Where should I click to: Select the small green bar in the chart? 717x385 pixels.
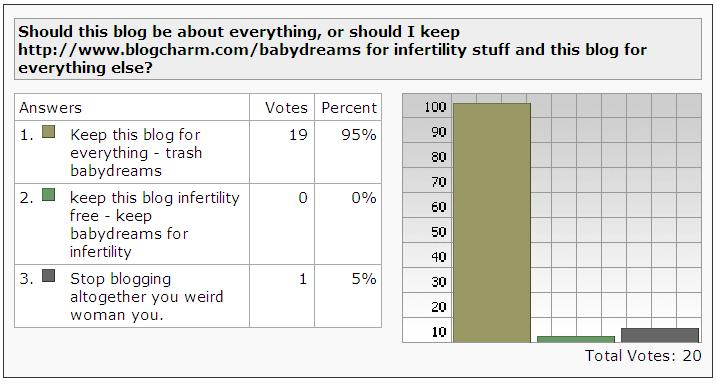click(x=576, y=339)
